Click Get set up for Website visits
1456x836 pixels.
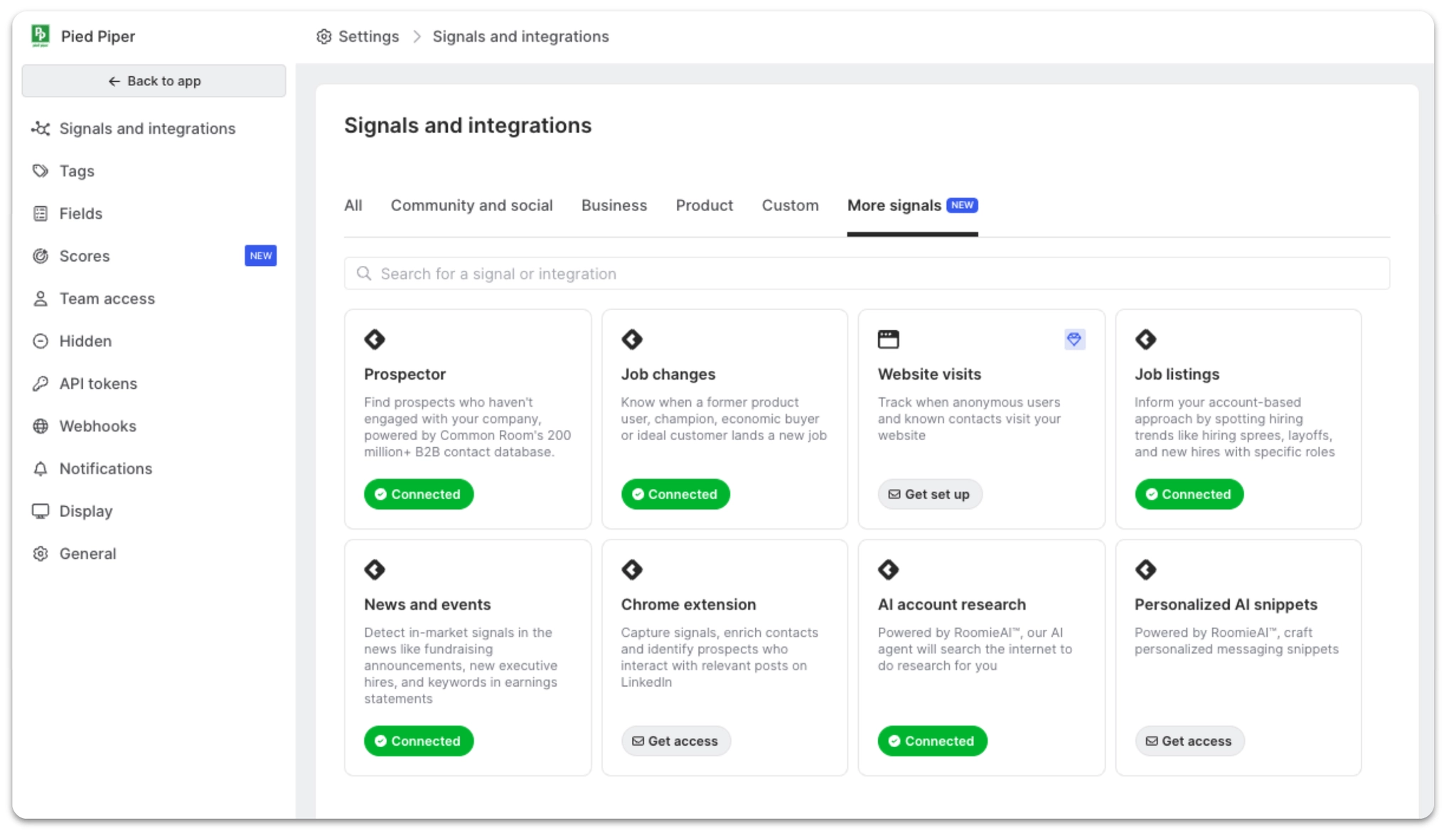929,494
